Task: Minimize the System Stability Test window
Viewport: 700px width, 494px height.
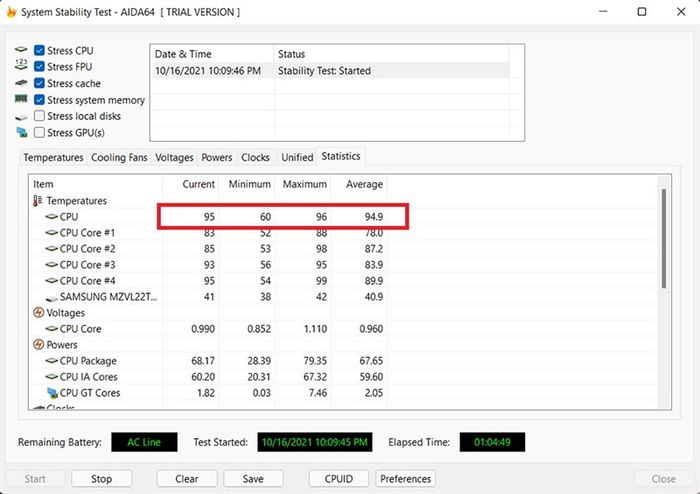Action: (x=603, y=12)
